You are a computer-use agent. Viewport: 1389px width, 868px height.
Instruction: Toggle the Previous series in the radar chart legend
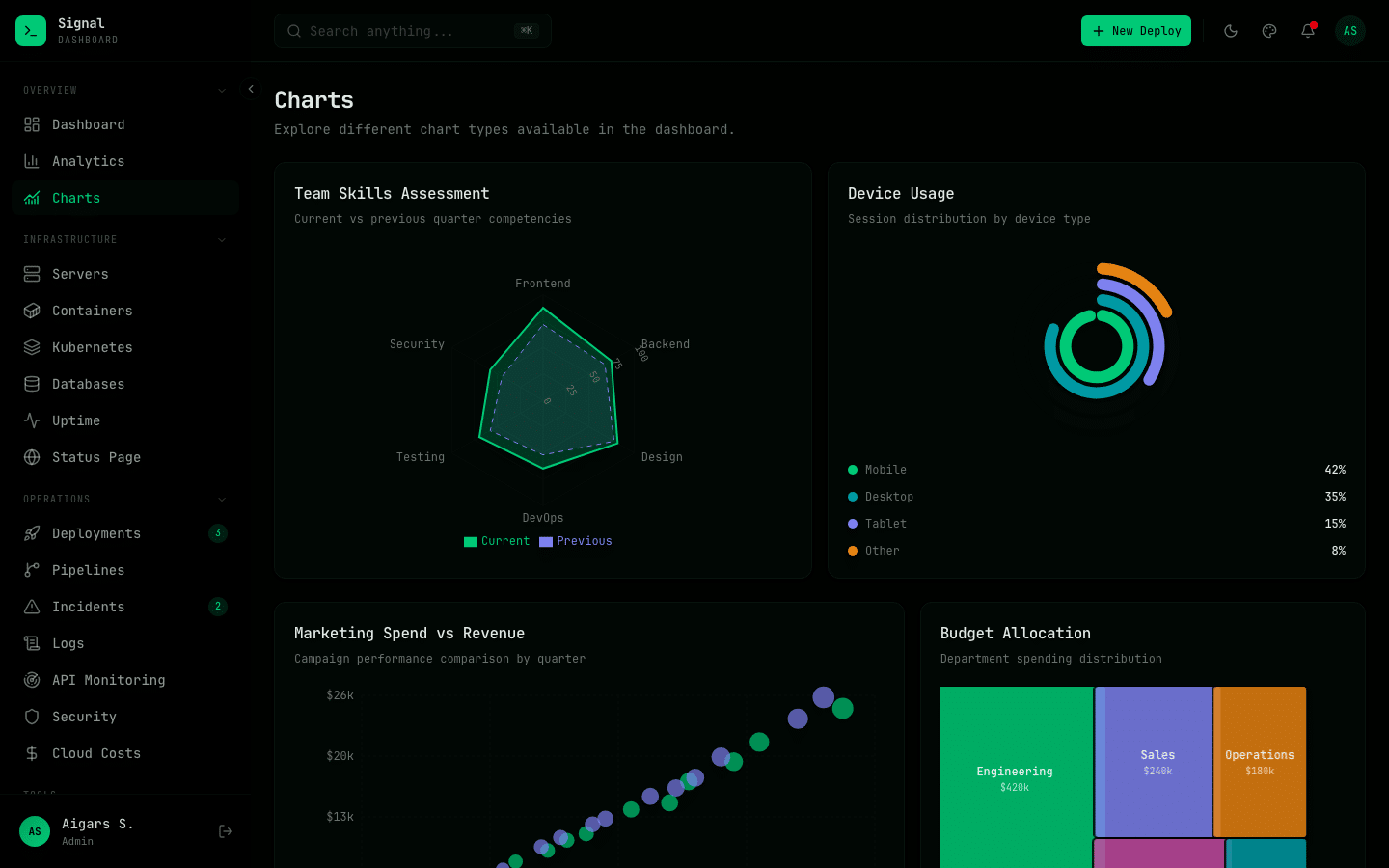point(576,541)
